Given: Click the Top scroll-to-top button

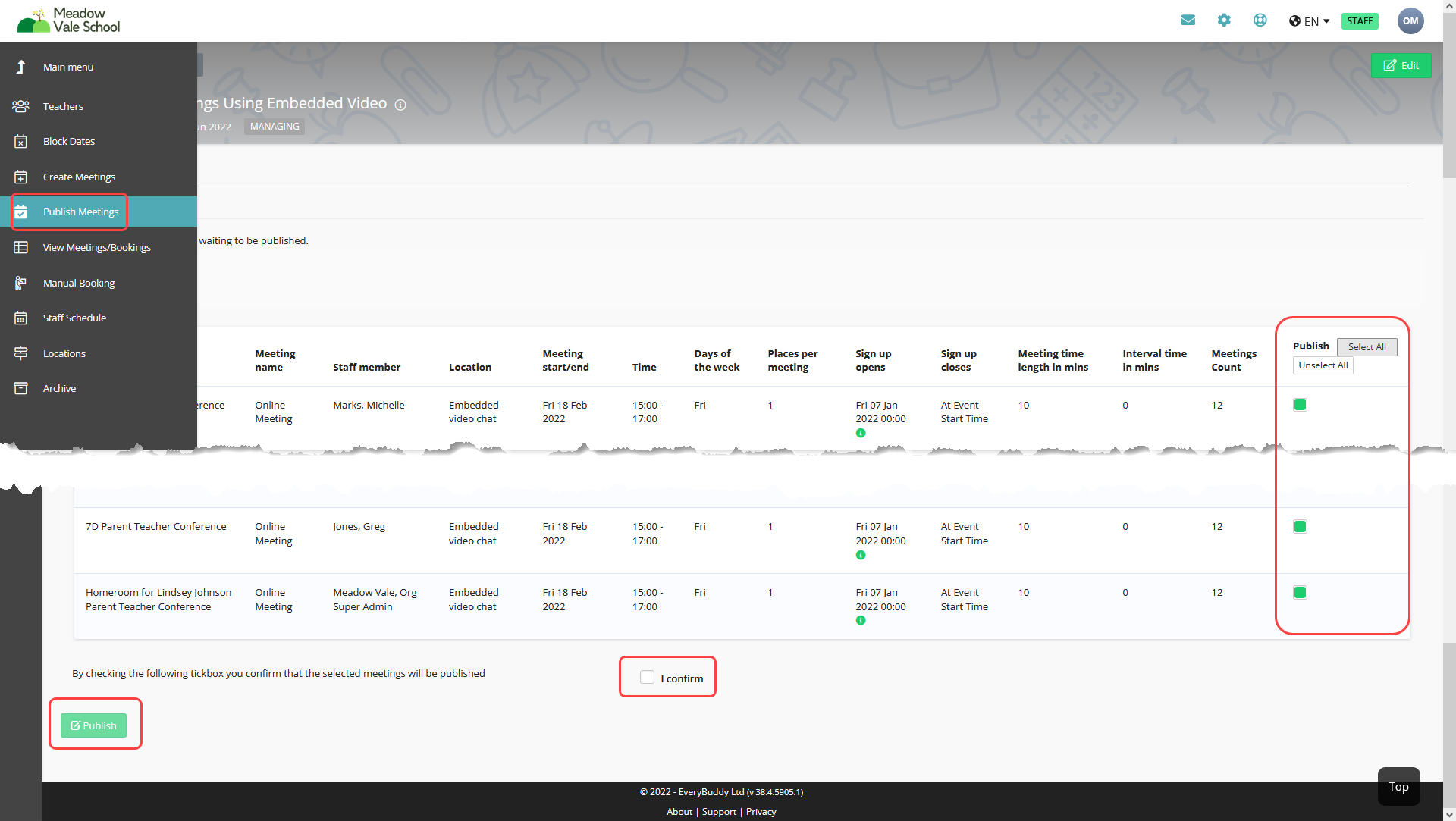Looking at the screenshot, I should 1398,786.
